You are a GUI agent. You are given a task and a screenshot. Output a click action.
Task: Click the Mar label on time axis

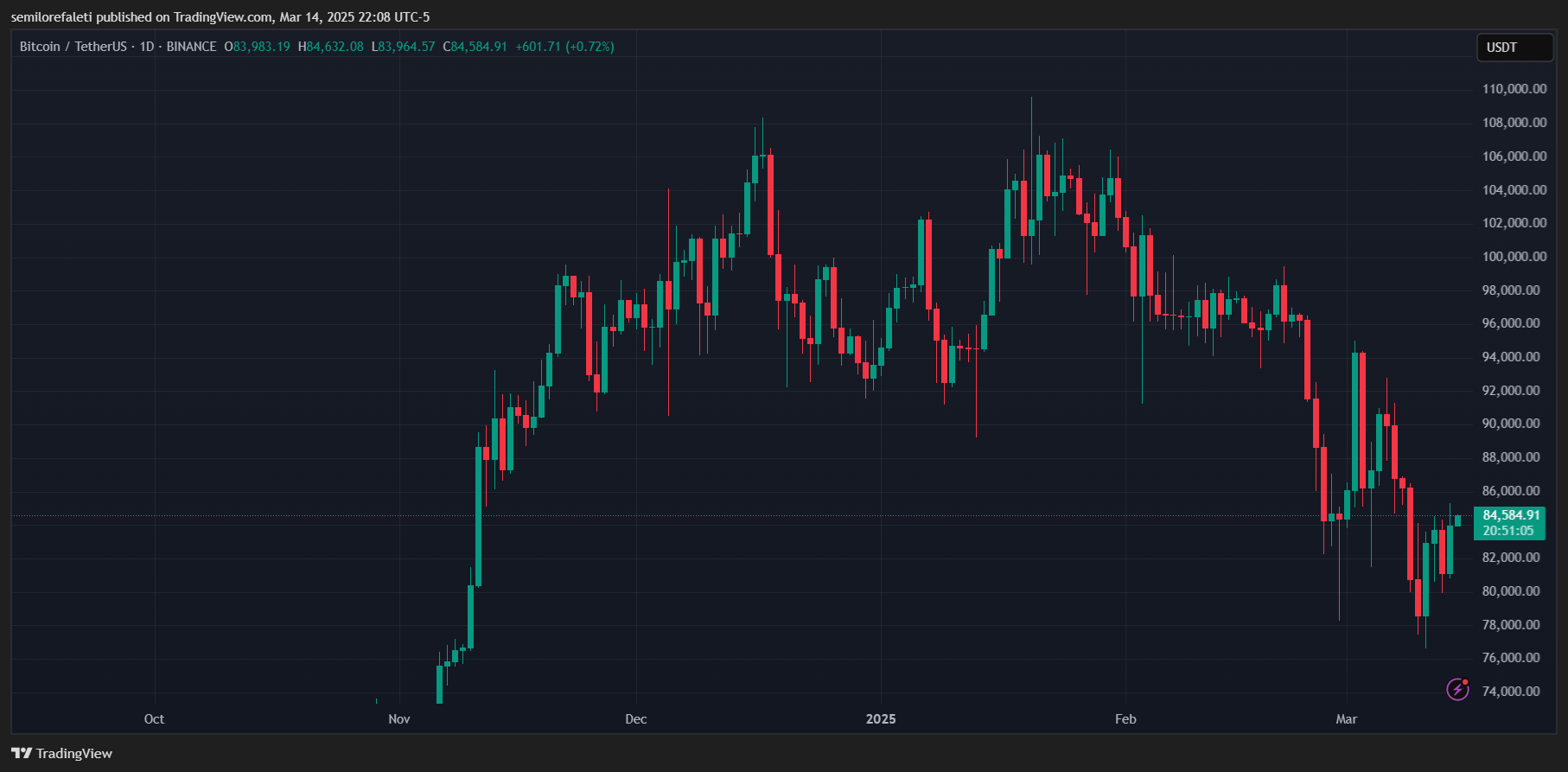tap(1347, 719)
